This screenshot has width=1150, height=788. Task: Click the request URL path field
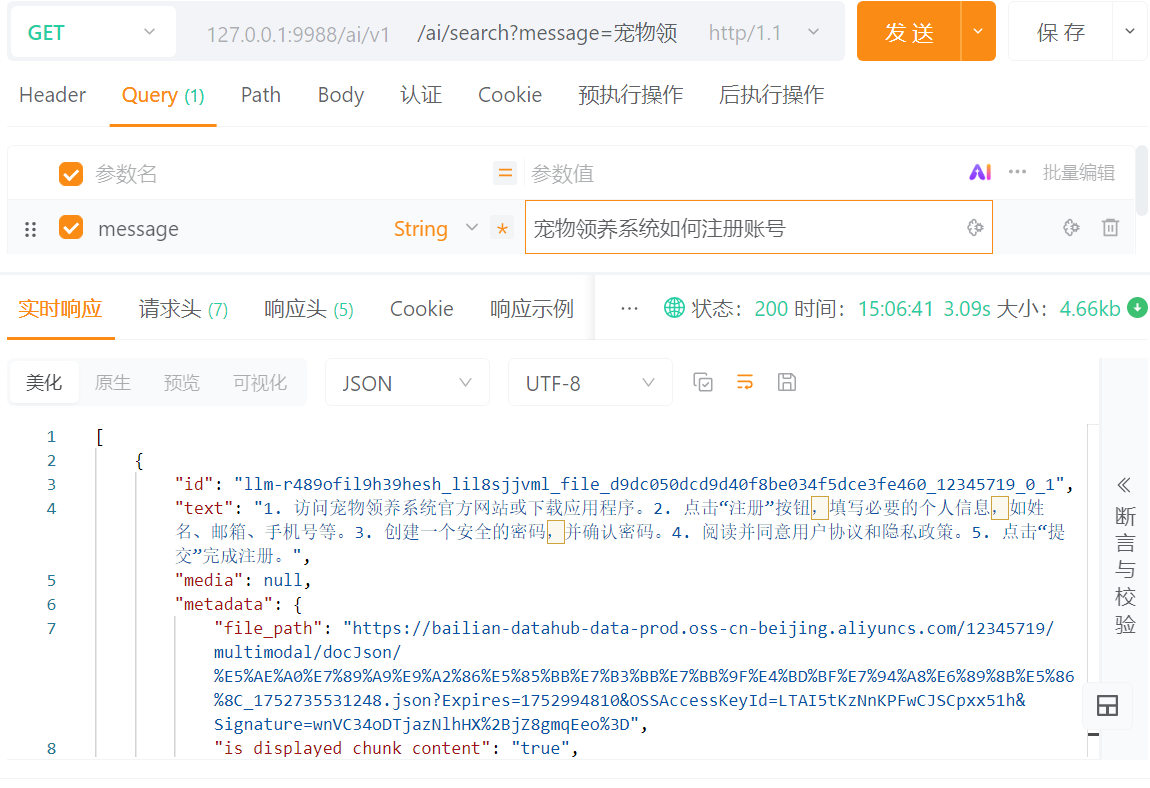tap(546, 33)
